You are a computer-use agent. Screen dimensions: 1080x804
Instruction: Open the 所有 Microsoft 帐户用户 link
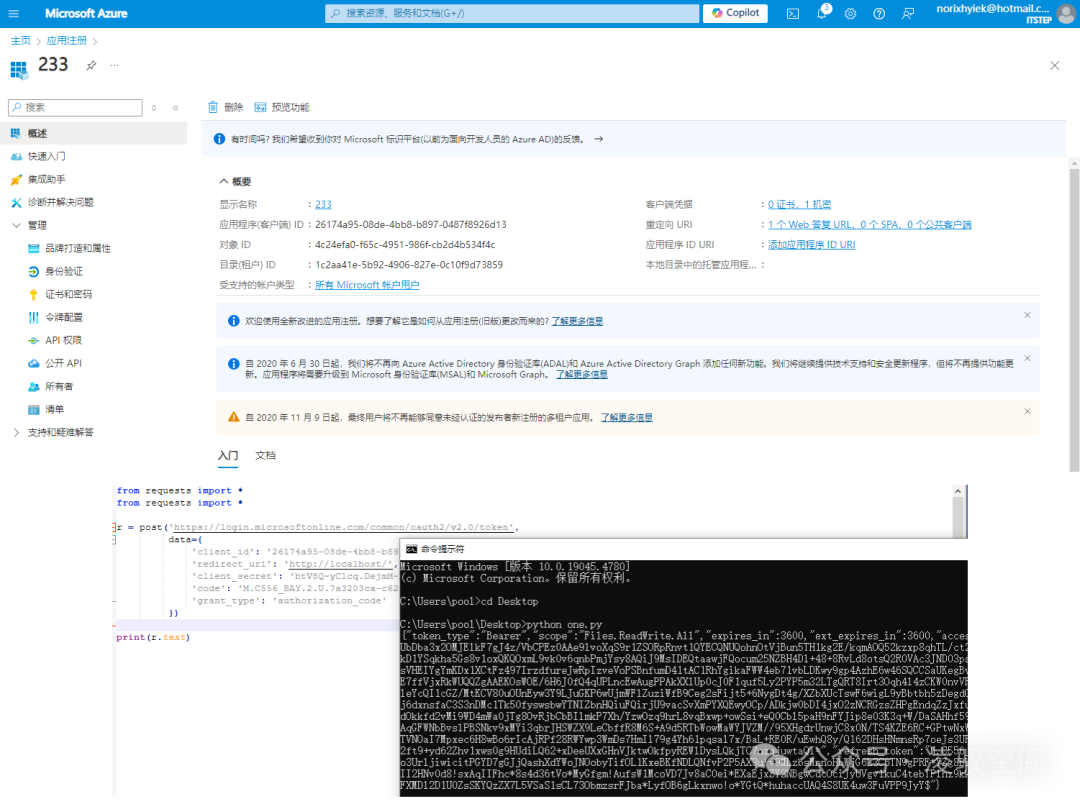point(367,285)
